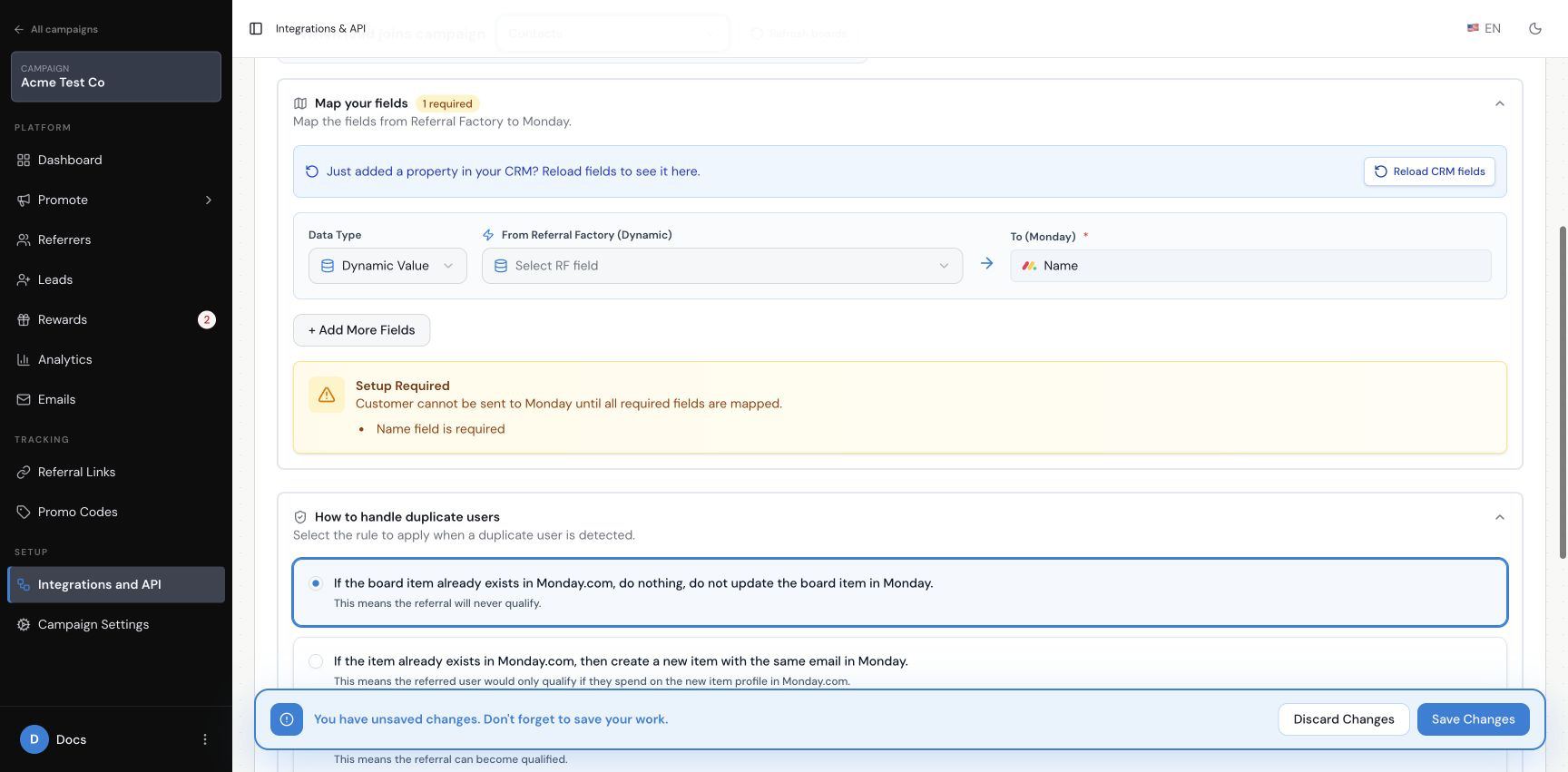The height and width of the screenshot is (772, 1568).
Task: Click the Promo Codes tag icon
Action: (x=24, y=512)
